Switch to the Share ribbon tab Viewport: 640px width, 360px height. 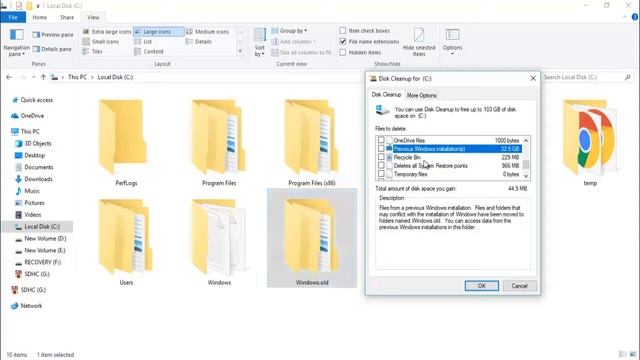[x=67, y=18]
